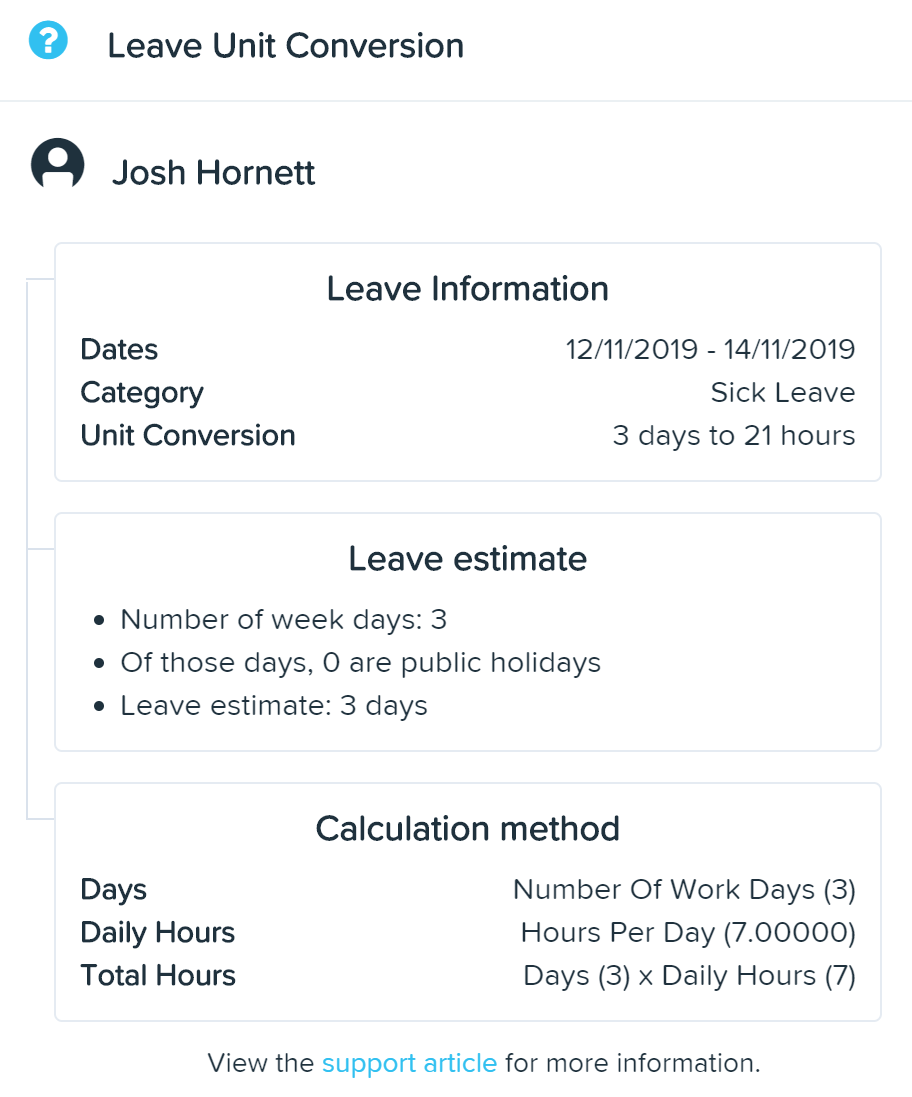This screenshot has width=912, height=1097.
Task: Click the 3 days to 21 hours conversion value
Action: [734, 435]
